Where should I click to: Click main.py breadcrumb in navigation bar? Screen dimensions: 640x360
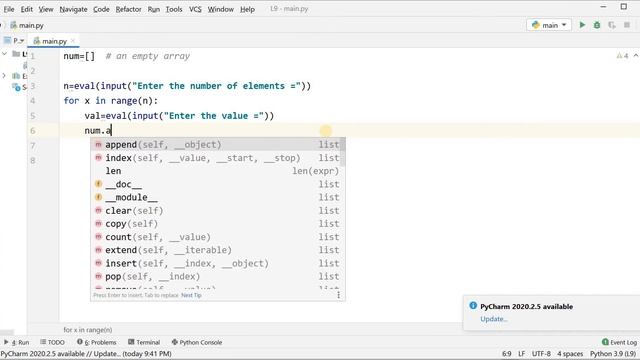[27, 25]
